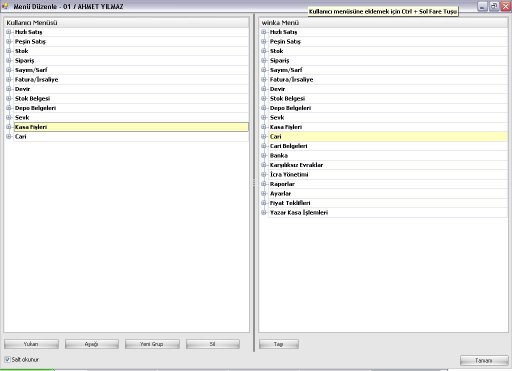Expand Fiyat Teklifleri node
The image size is (512, 371).
coord(264,203)
